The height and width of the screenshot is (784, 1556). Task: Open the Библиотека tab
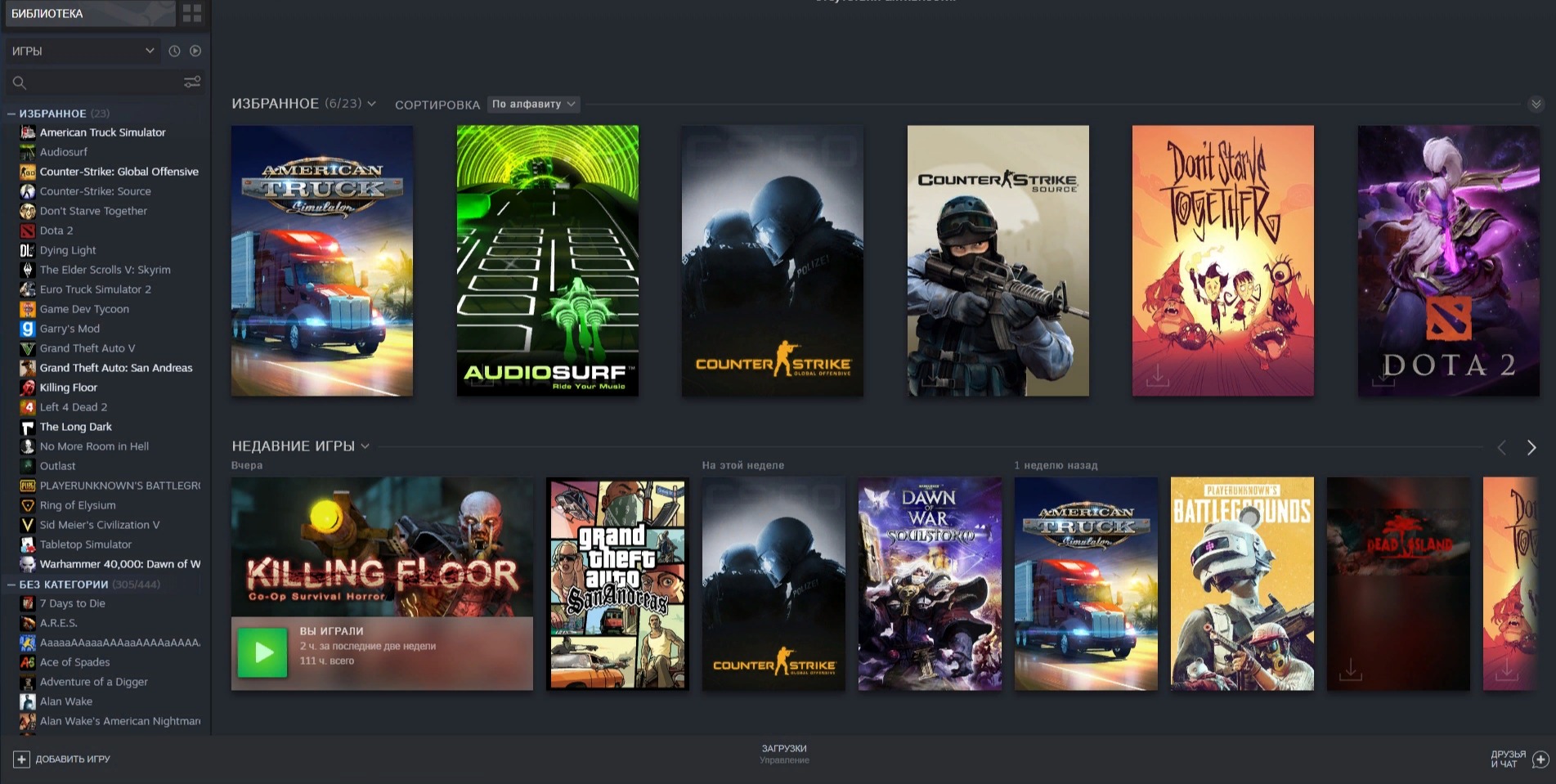tap(89, 13)
